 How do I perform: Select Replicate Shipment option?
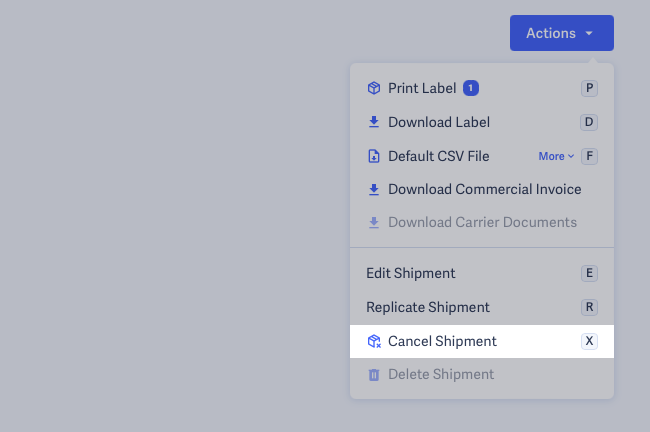pyautogui.click(x=482, y=307)
